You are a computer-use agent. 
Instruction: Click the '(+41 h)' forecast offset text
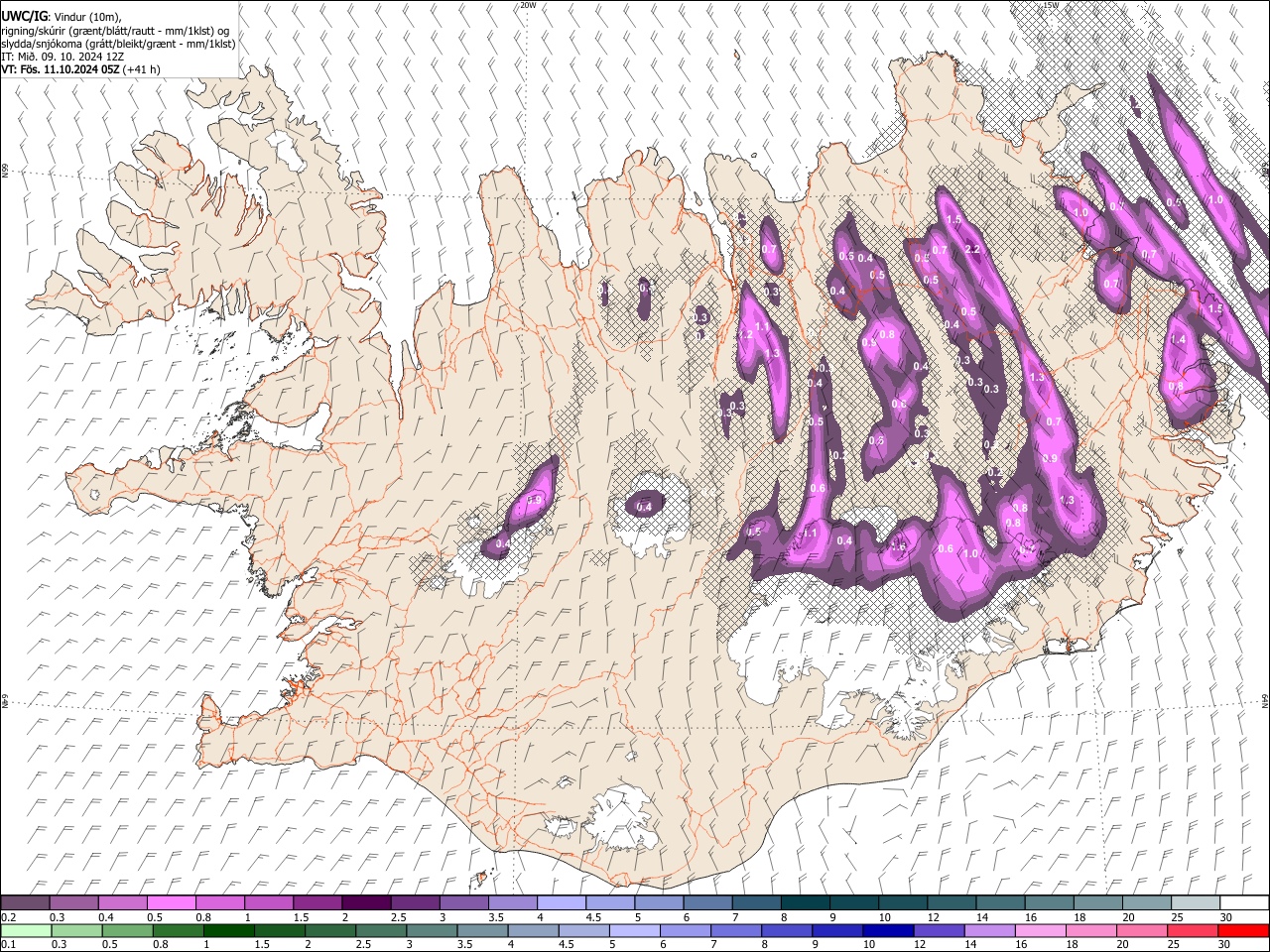[x=142, y=69]
